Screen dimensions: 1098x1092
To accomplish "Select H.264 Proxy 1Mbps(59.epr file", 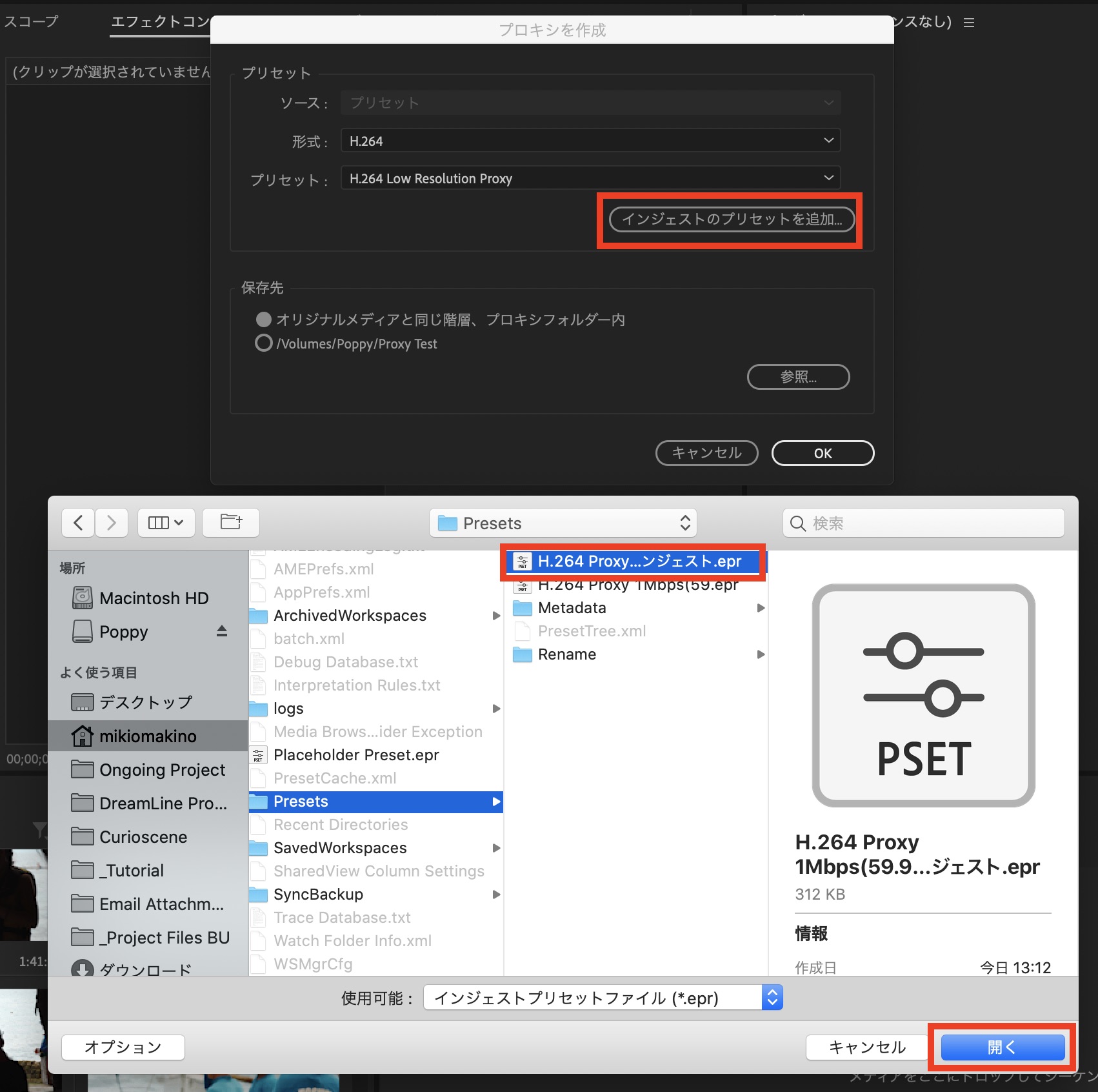I will click(x=637, y=585).
